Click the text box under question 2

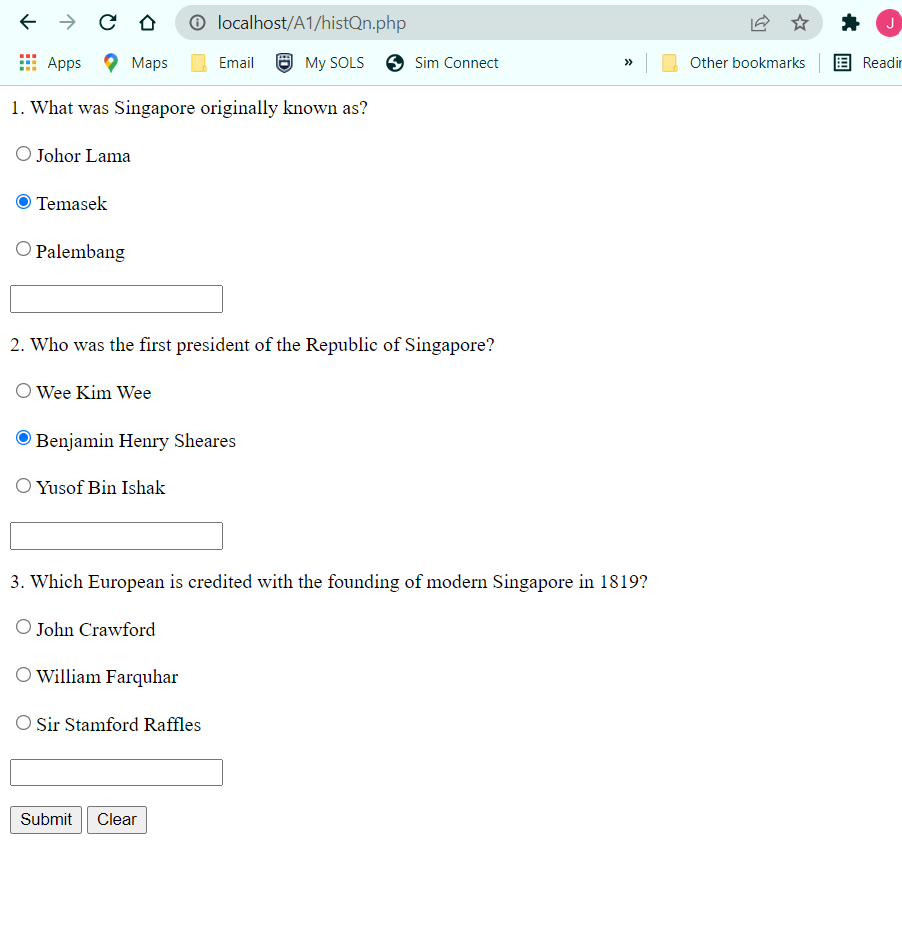[117, 536]
